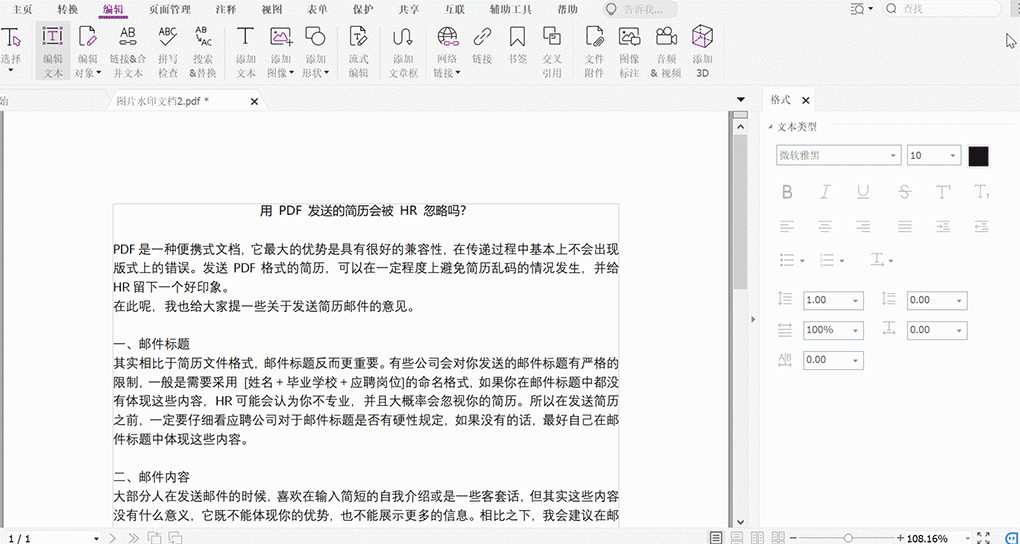Select the 链接 link tool
This screenshot has height=544, width=1020.
click(482, 46)
